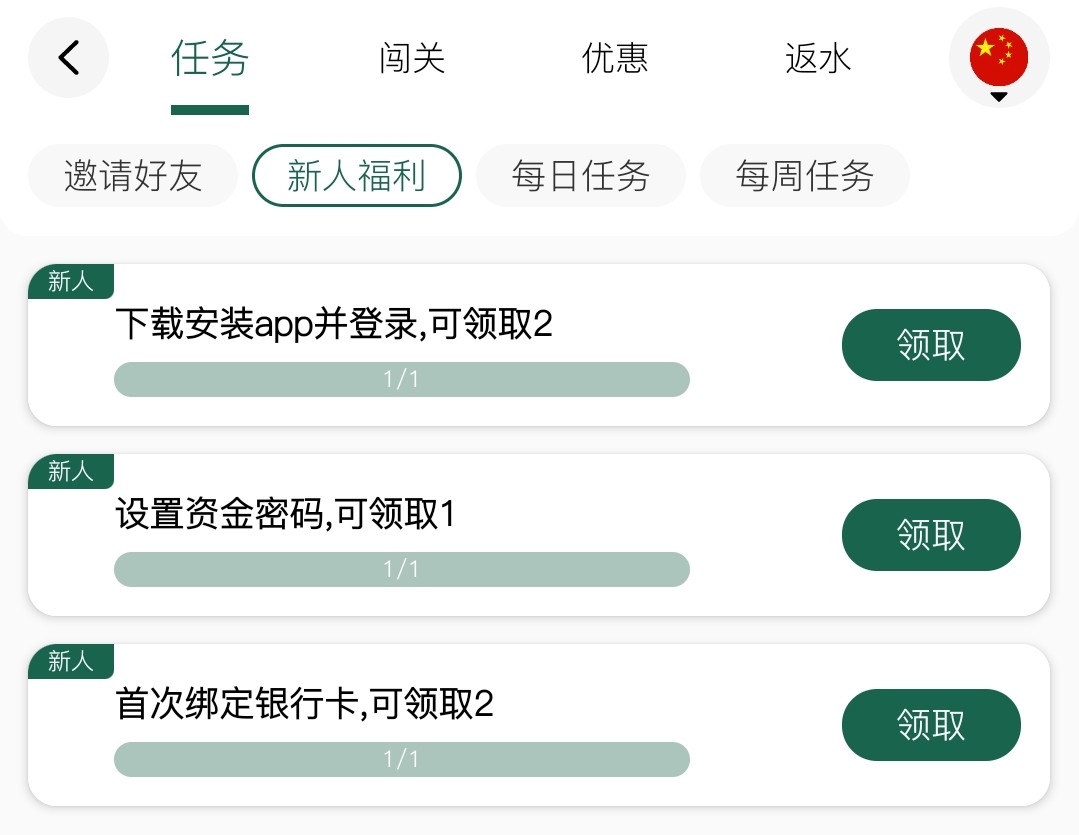Viewport: 1079px width, 835px height.
Task: Open the language dropdown arrow under flag
Action: point(998,97)
